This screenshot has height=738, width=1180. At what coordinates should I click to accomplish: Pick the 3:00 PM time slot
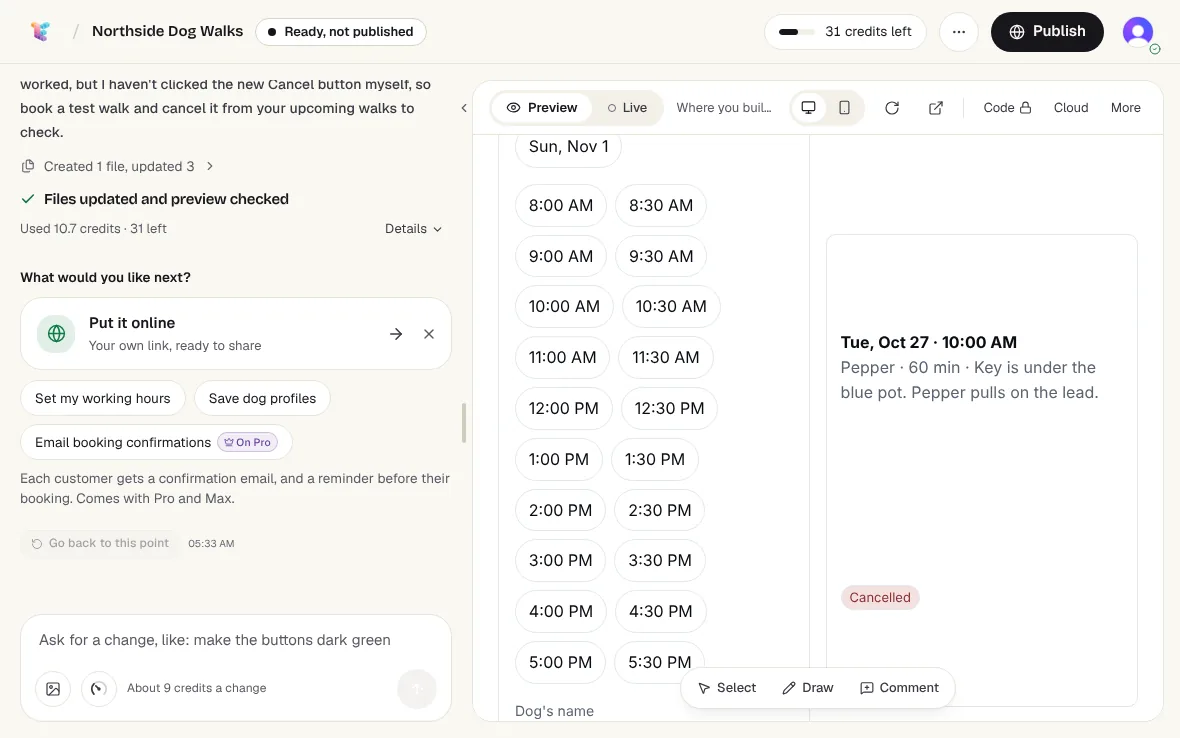tap(560, 561)
